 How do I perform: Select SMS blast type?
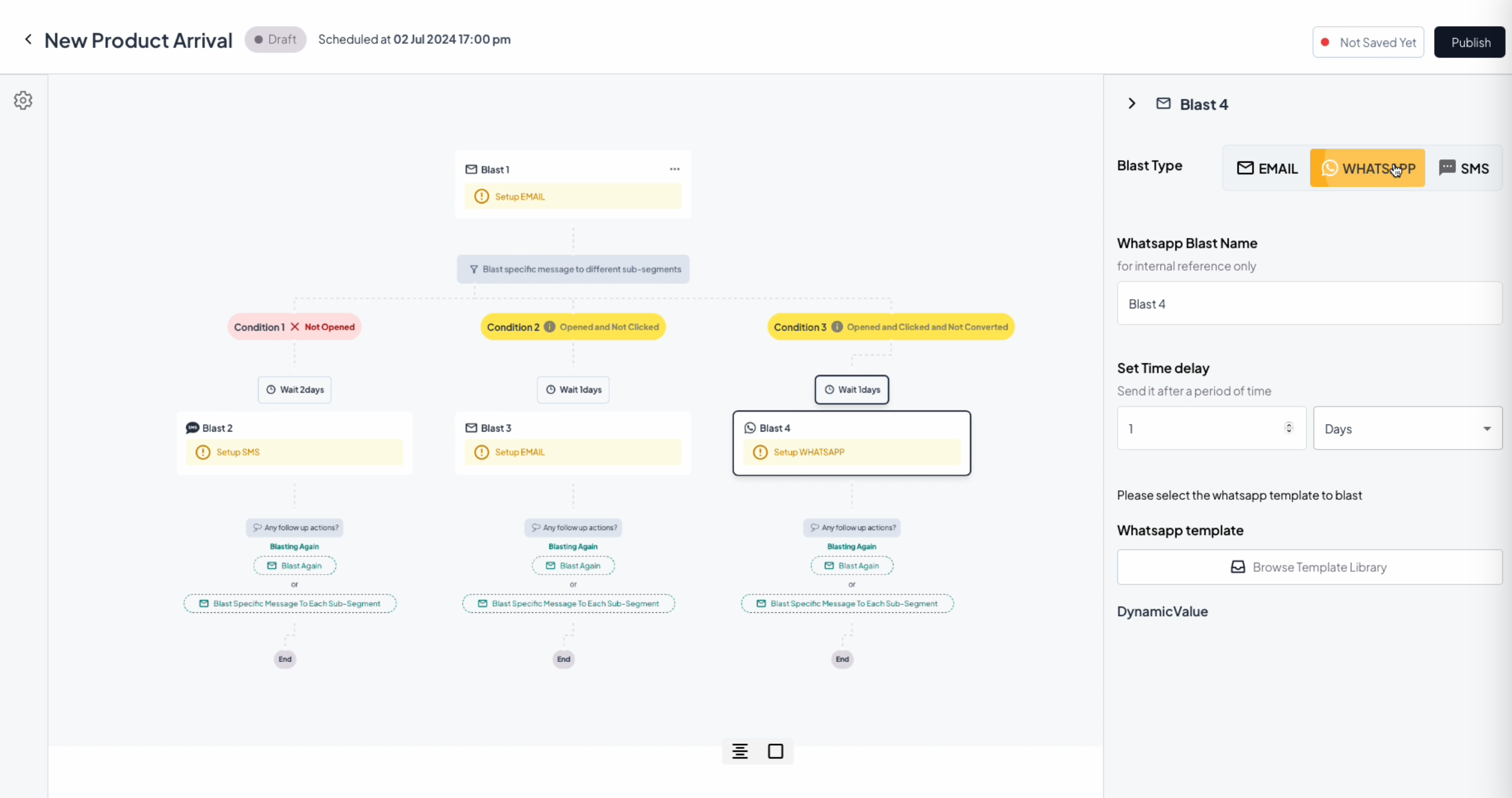[1464, 169]
